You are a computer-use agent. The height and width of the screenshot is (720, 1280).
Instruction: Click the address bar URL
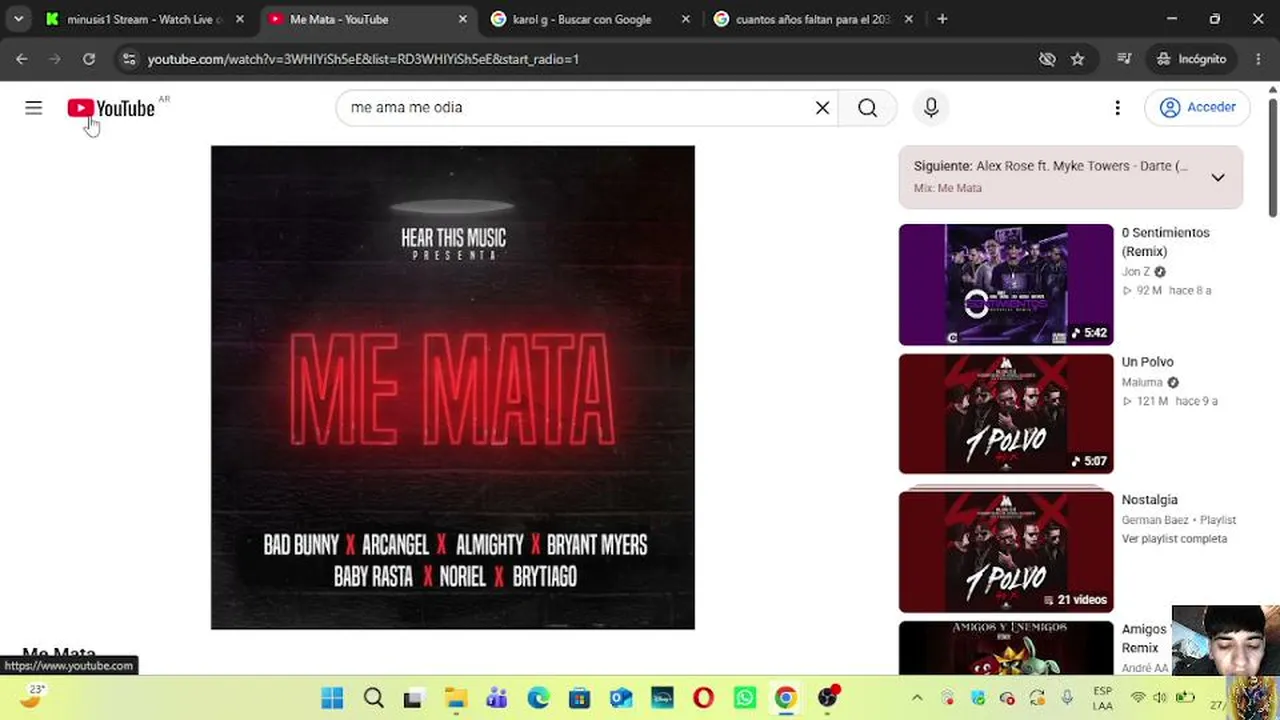363,59
